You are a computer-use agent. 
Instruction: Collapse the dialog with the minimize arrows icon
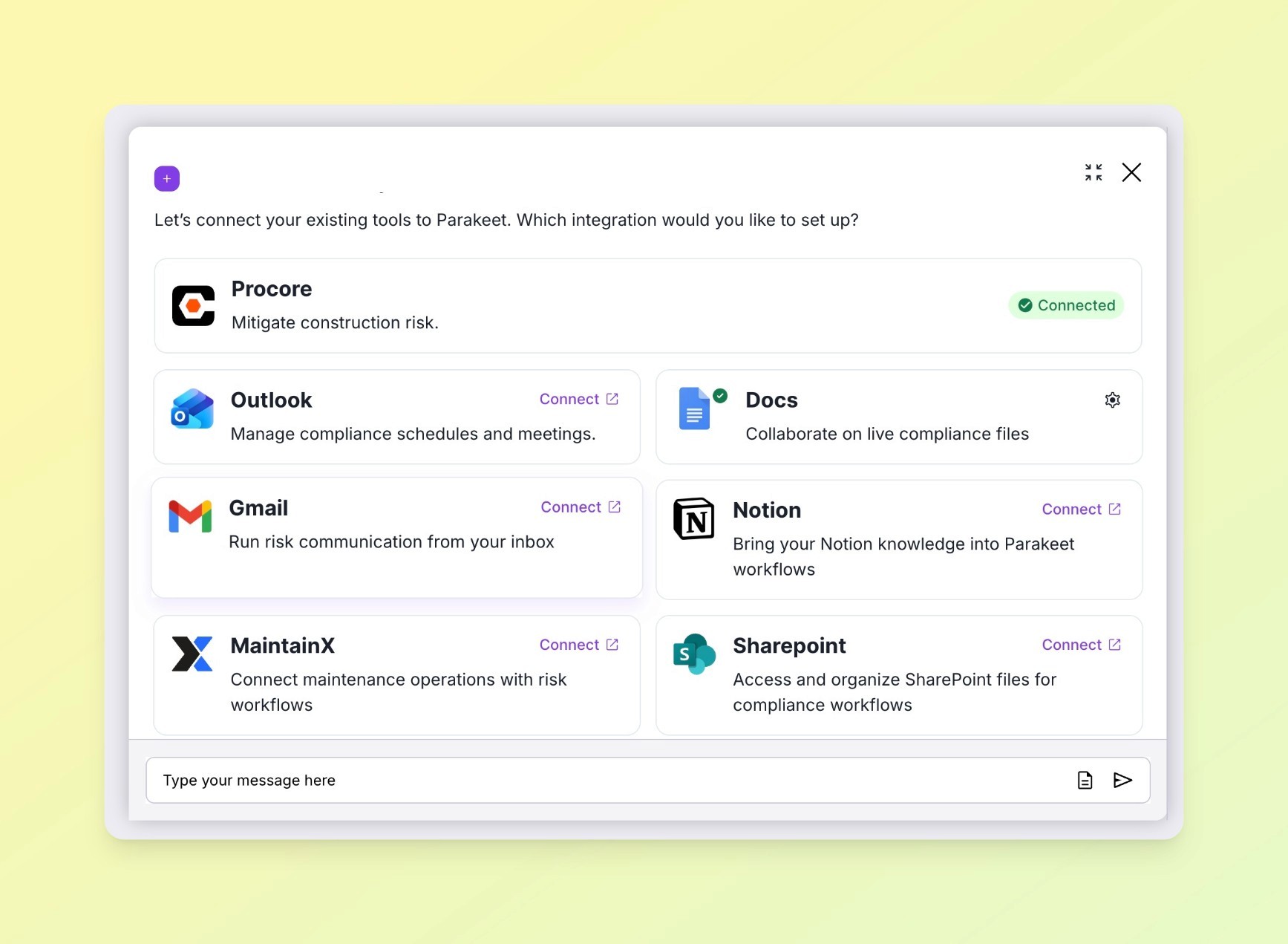1093,172
